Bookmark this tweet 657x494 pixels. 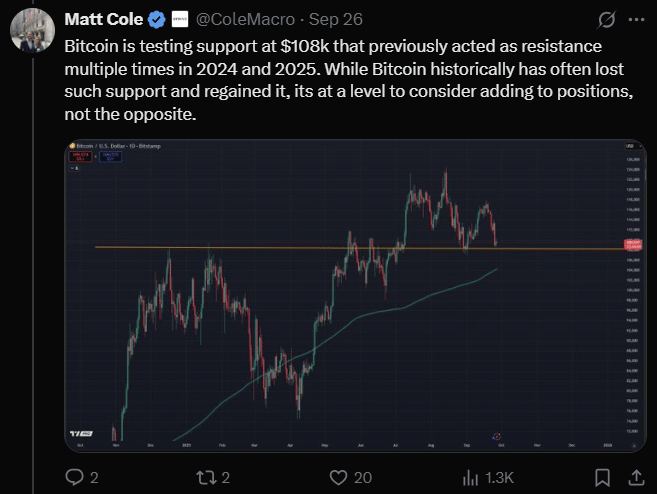click(602, 477)
